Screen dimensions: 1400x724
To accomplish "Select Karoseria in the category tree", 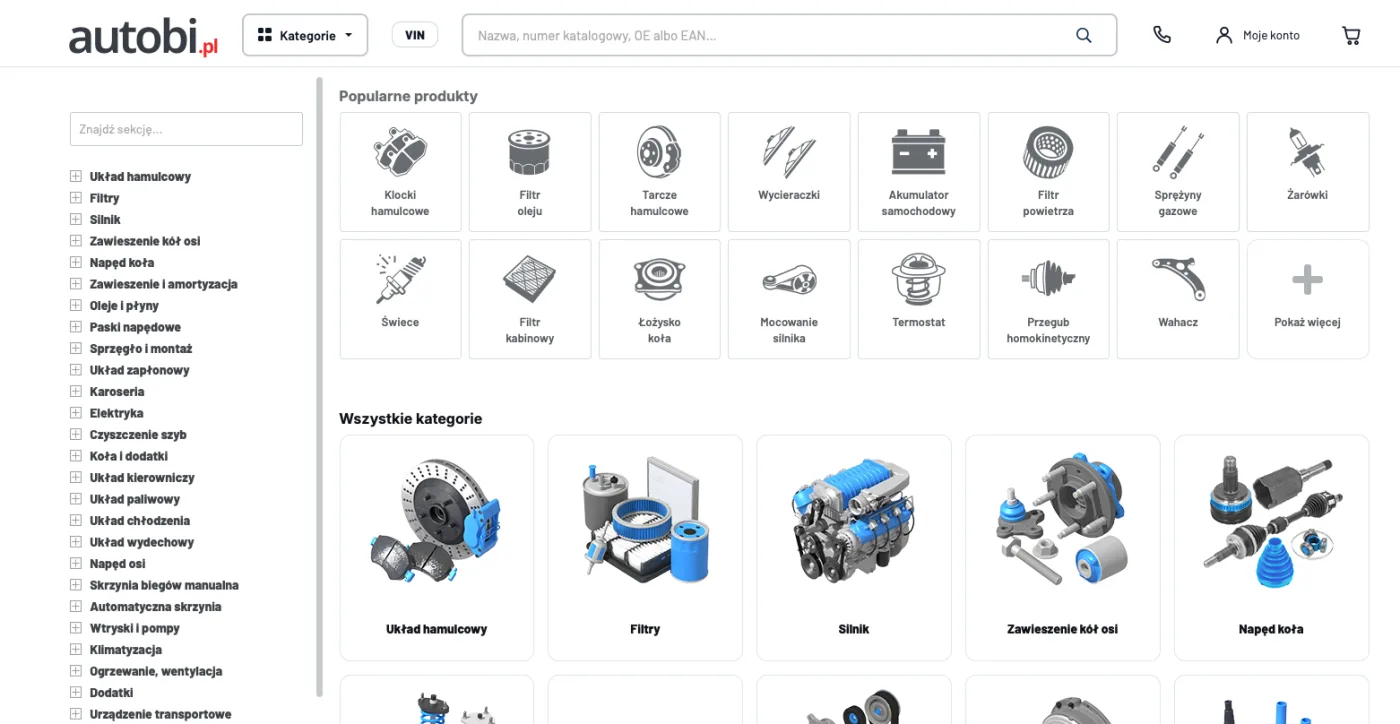I will 117,392.
